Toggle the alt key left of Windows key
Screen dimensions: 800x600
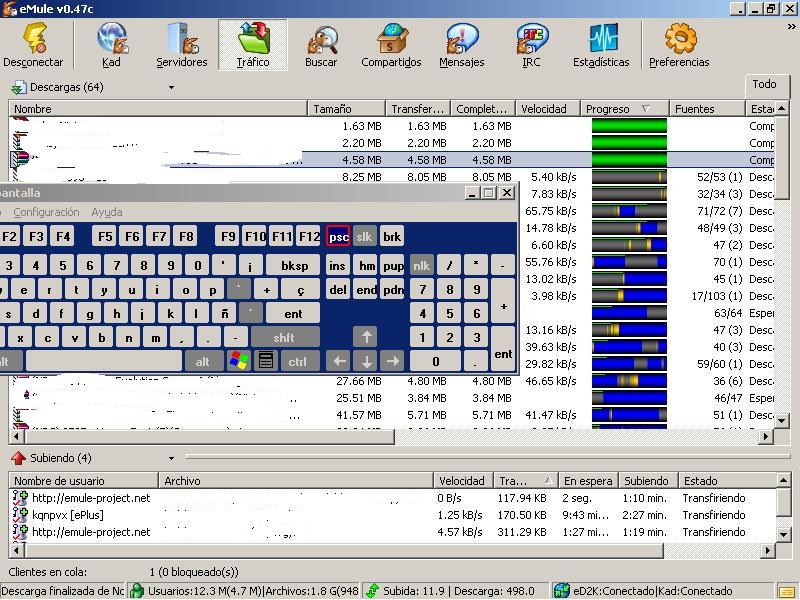pyautogui.click(x=203, y=361)
